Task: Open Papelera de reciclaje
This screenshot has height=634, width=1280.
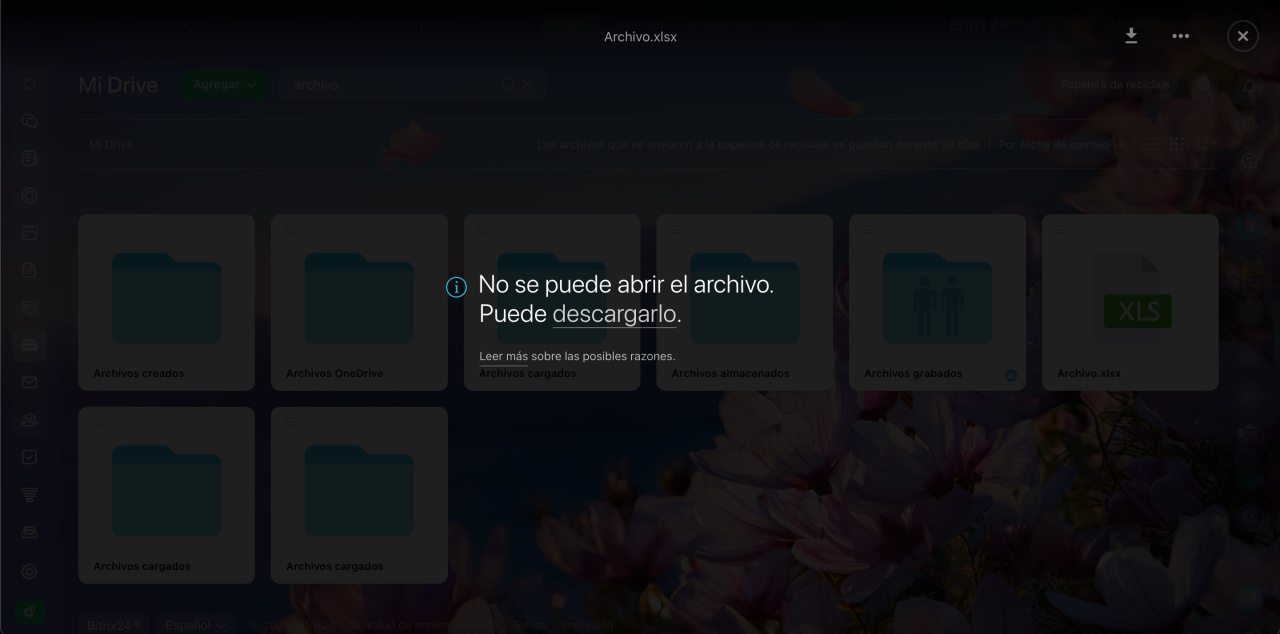Action: coord(1115,85)
